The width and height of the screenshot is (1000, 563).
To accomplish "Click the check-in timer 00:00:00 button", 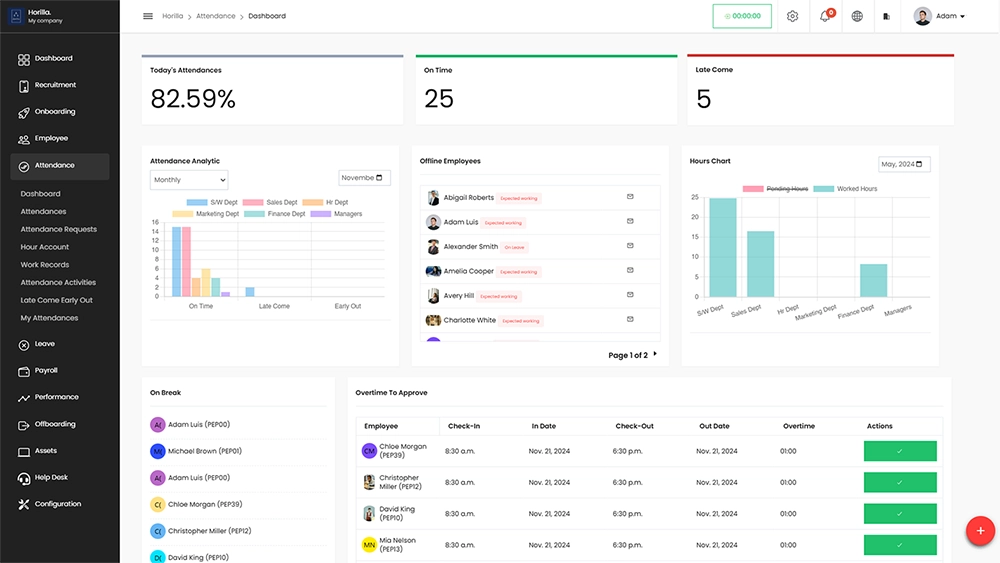I will click(742, 16).
